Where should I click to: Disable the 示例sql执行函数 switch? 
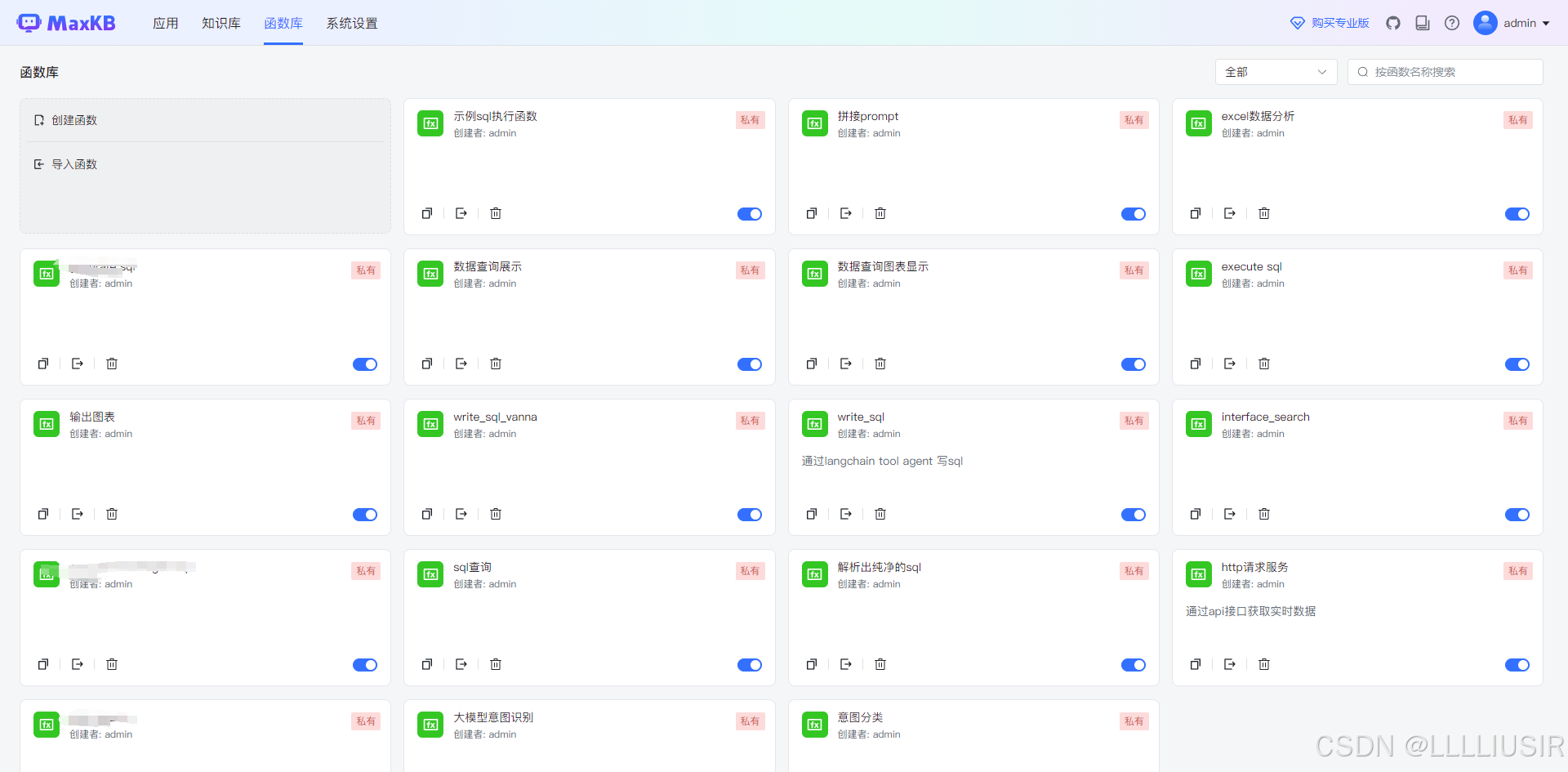point(750,214)
